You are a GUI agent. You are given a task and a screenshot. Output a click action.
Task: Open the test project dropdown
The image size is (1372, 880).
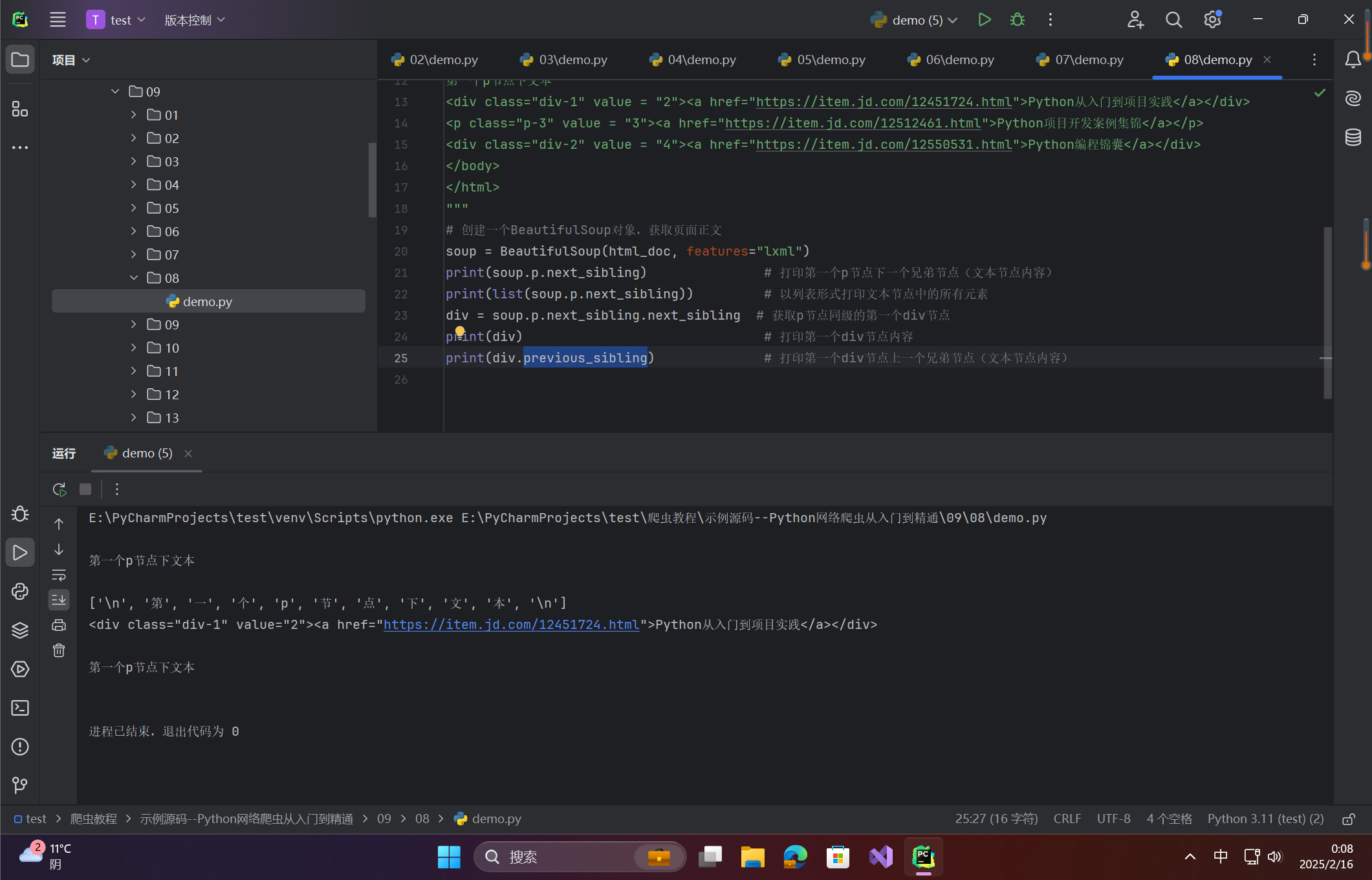coord(116,20)
